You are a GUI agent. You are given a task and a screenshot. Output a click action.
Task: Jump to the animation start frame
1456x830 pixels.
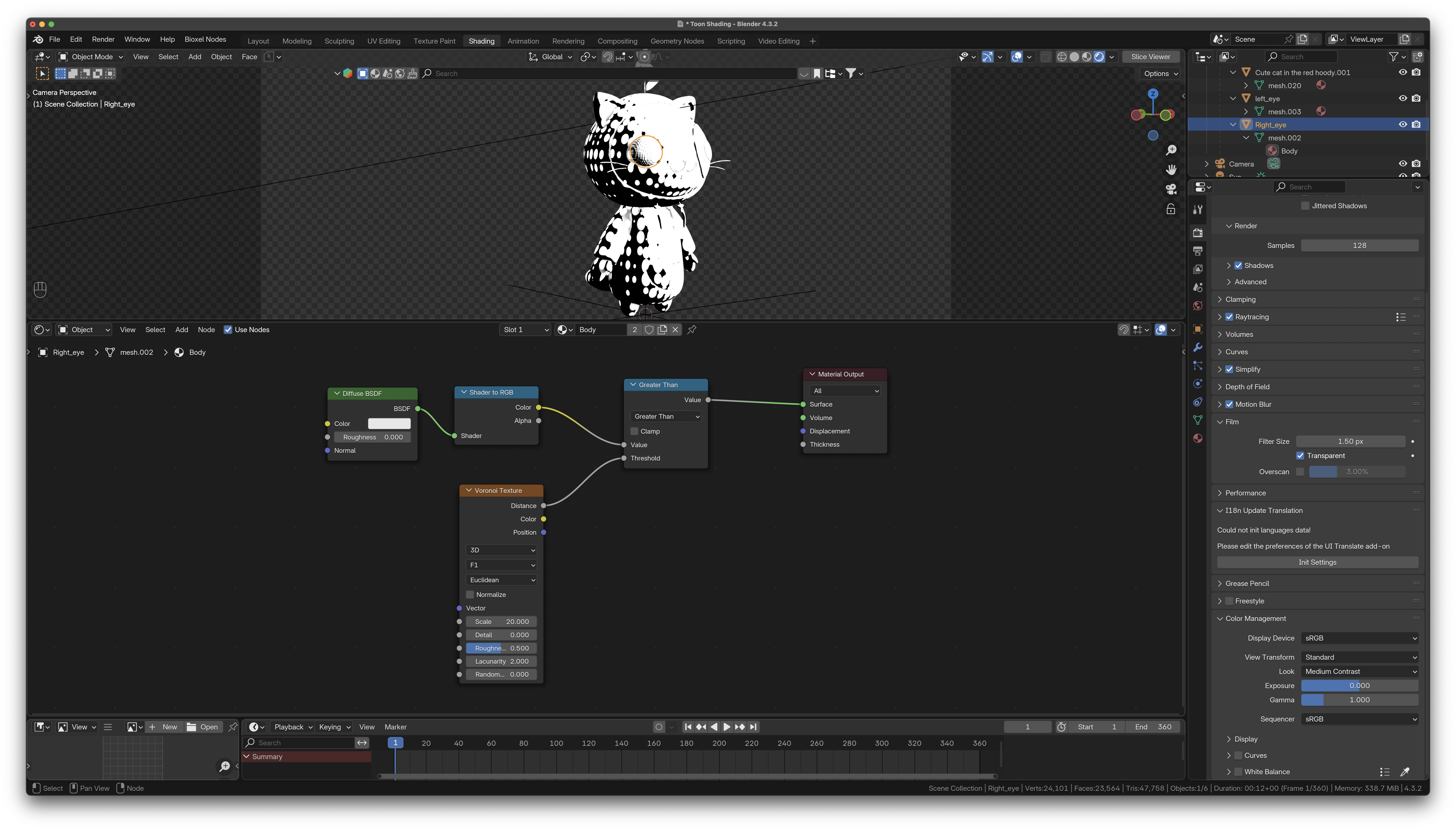point(688,727)
